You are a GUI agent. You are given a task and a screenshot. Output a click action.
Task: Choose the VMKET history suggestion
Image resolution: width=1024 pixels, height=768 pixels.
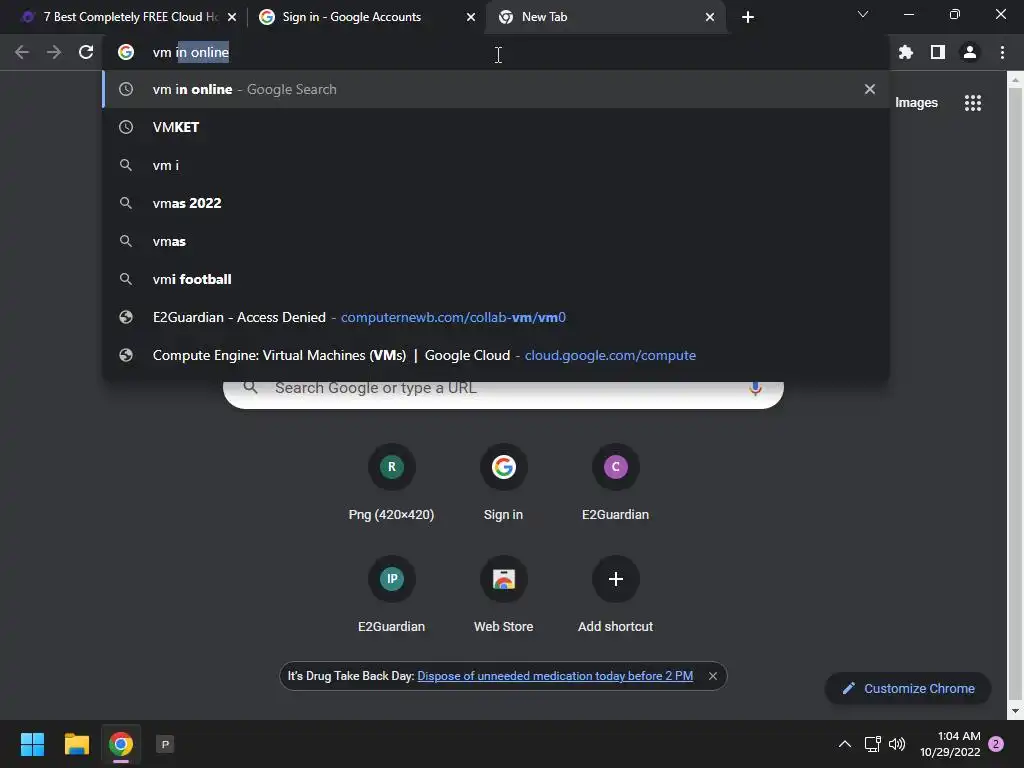click(496, 127)
